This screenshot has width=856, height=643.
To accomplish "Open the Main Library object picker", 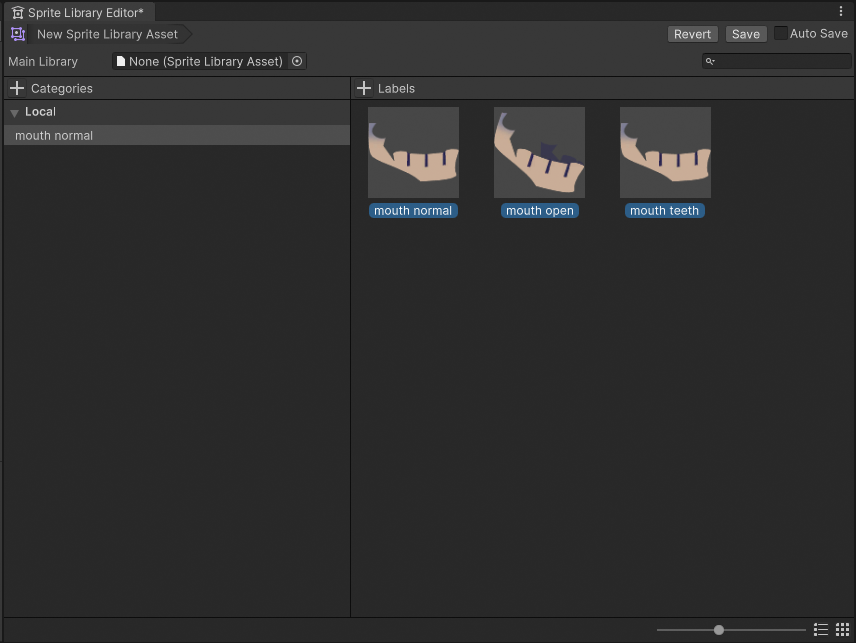I will (297, 61).
